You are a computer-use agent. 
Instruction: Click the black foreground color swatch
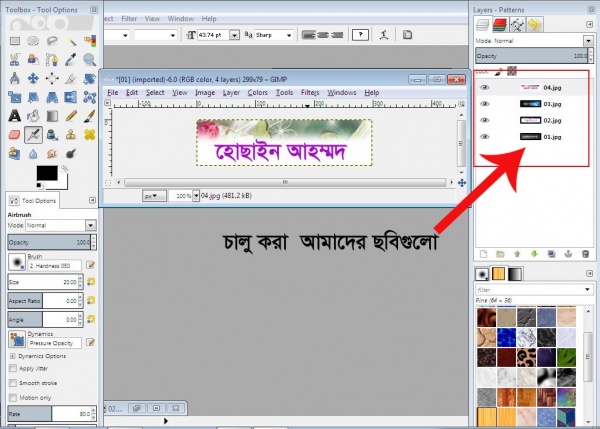(x=47, y=173)
